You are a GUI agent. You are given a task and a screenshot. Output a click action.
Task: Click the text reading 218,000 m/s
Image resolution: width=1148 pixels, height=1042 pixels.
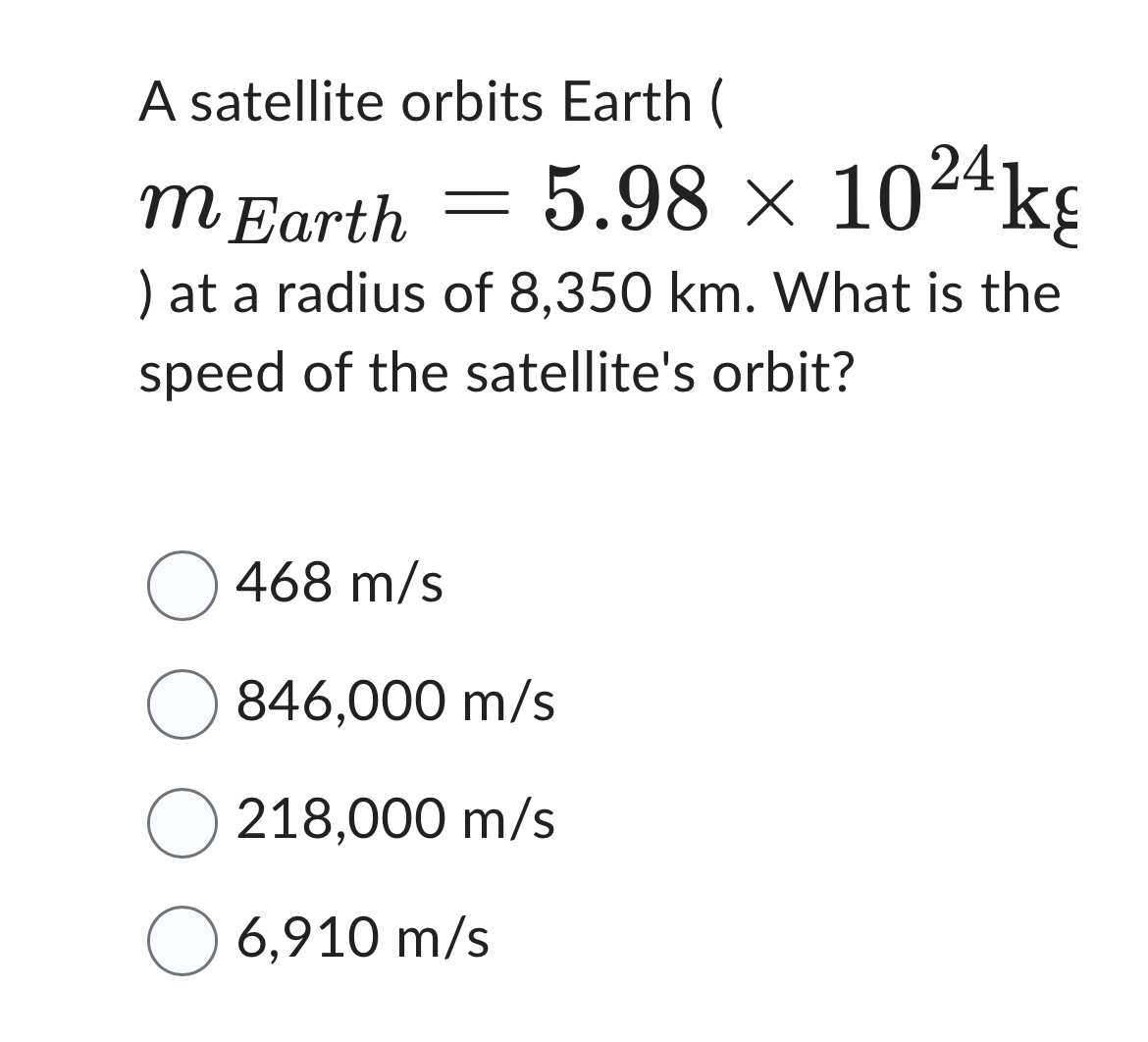point(393,820)
